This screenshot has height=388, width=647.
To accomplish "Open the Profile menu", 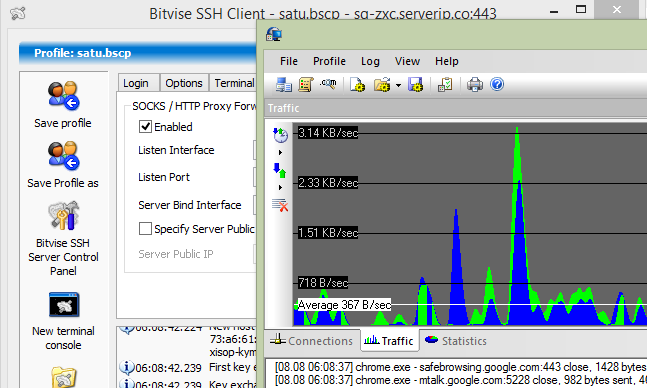I will click(329, 61).
